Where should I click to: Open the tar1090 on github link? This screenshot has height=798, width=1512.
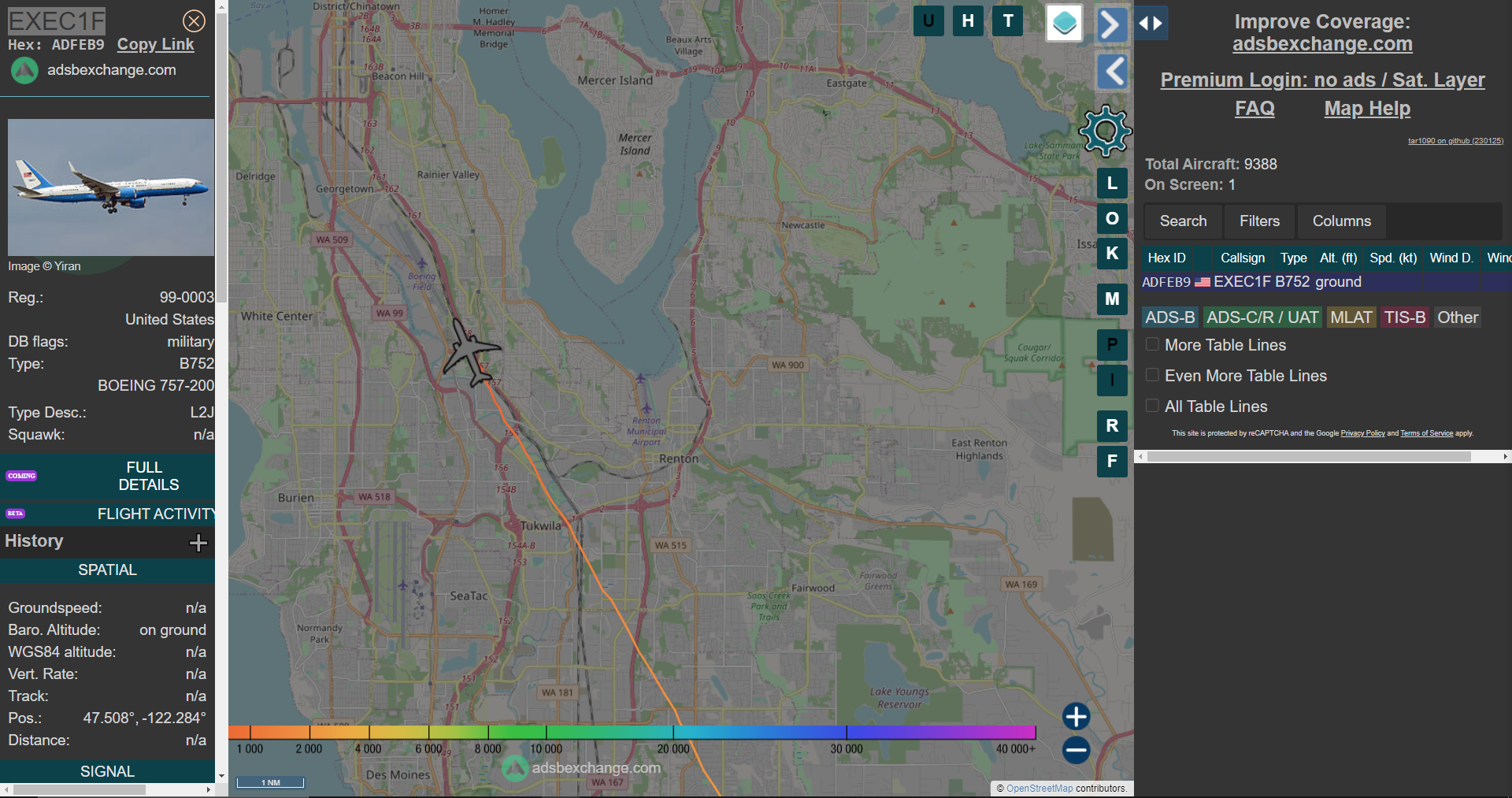tap(1455, 141)
